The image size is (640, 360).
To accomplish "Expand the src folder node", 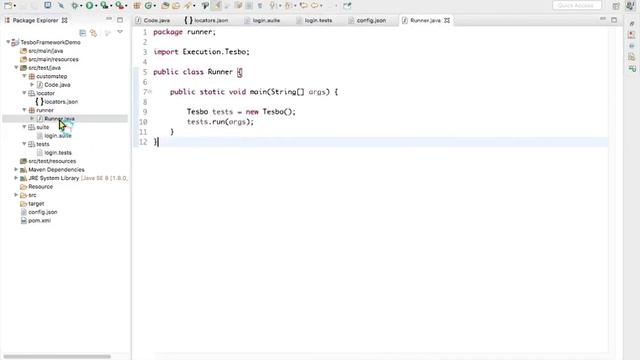I will point(16,195).
